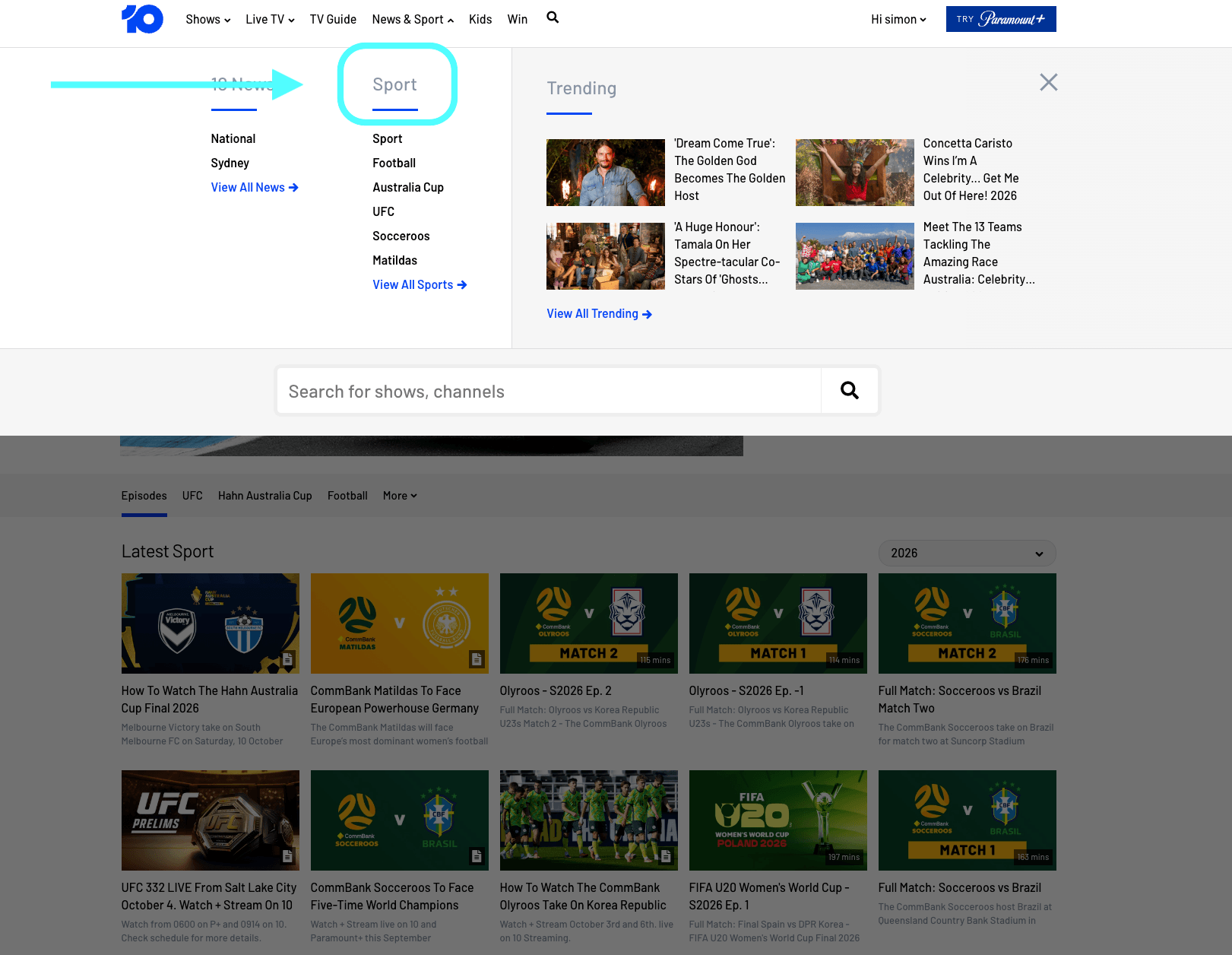Open the FIFA U20 Women's World Cup thumbnail
Viewport: 1232px width, 955px height.
coord(778,820)
